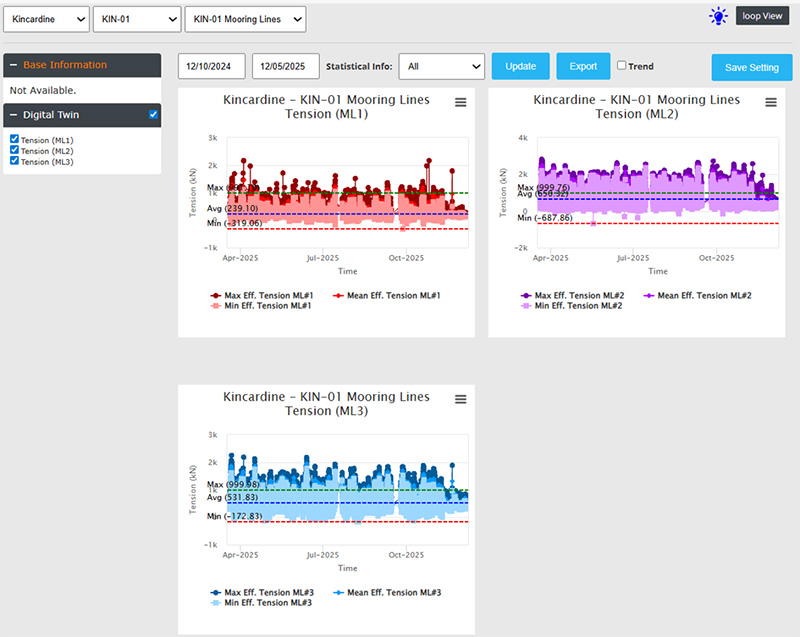This screenshot has height=637, width=800.
Task: Uncheck Tension (ML3) checkbox
Action: click(x=14, y=161)
